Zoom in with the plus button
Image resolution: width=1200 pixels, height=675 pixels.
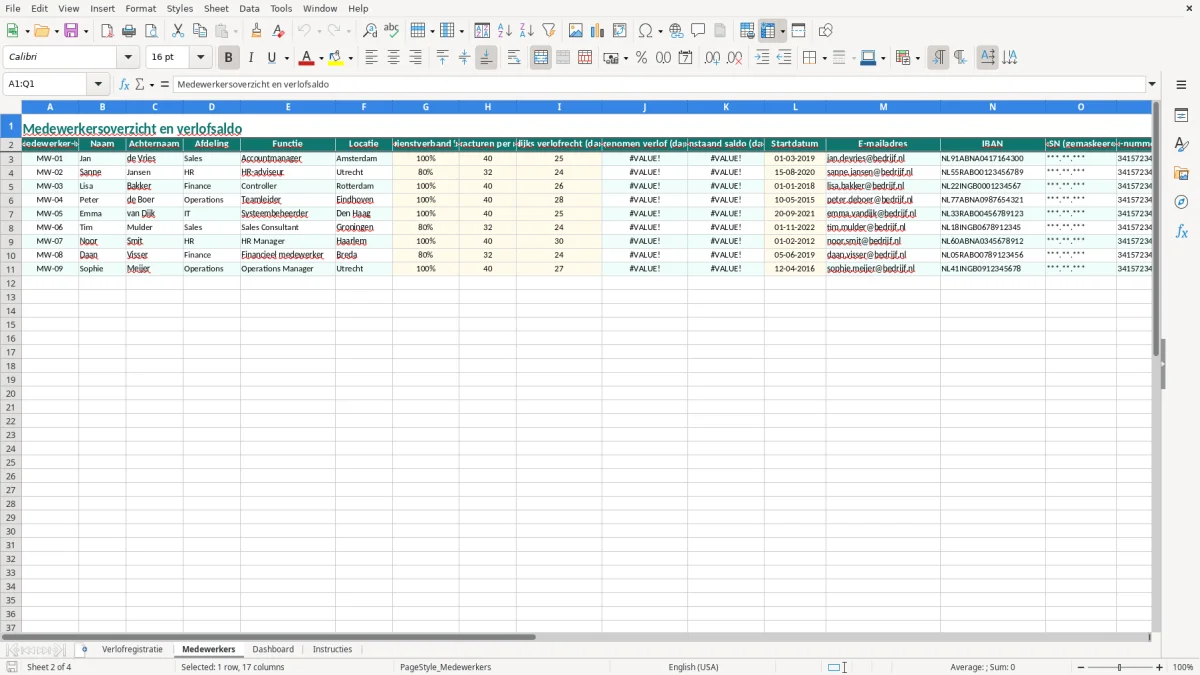click(1160, 667)
